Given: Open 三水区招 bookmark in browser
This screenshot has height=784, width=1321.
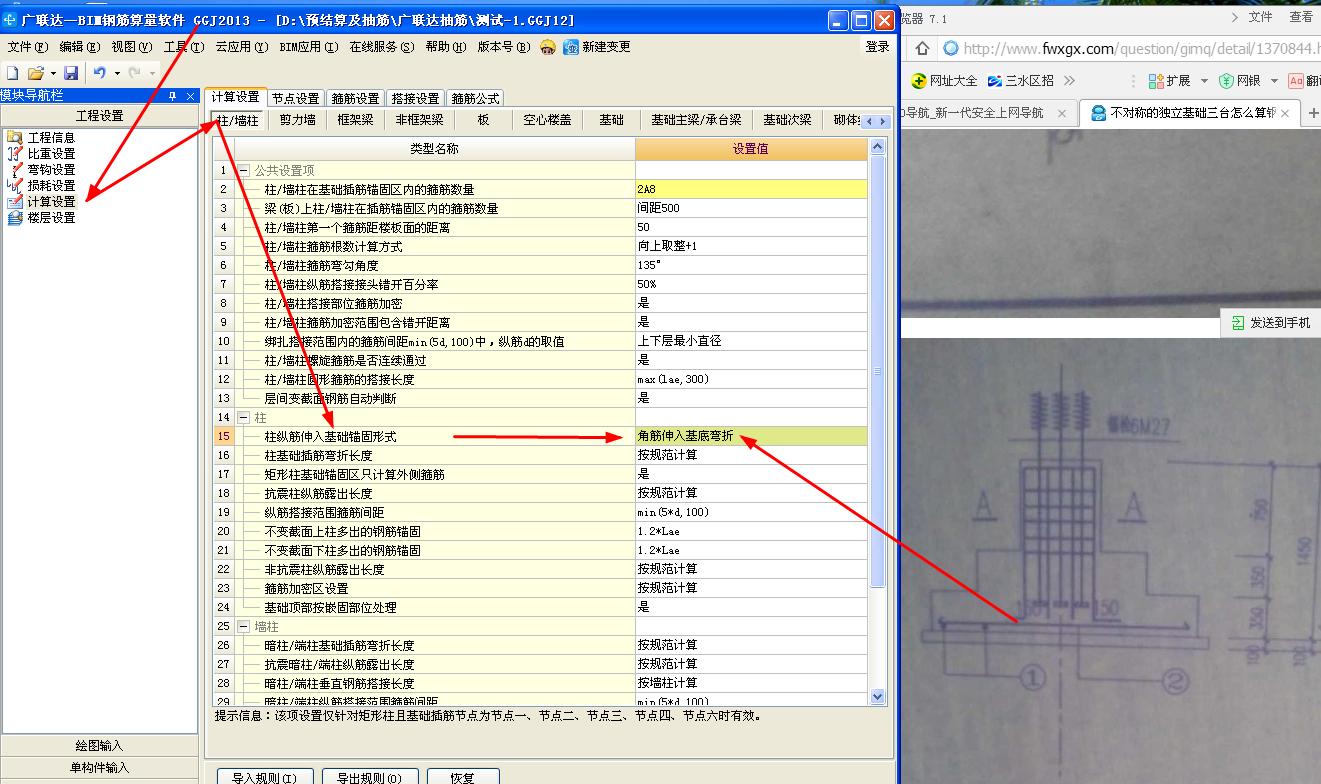Looking at the screenshot, I should pyautogui.click(x=1020, y=81).
